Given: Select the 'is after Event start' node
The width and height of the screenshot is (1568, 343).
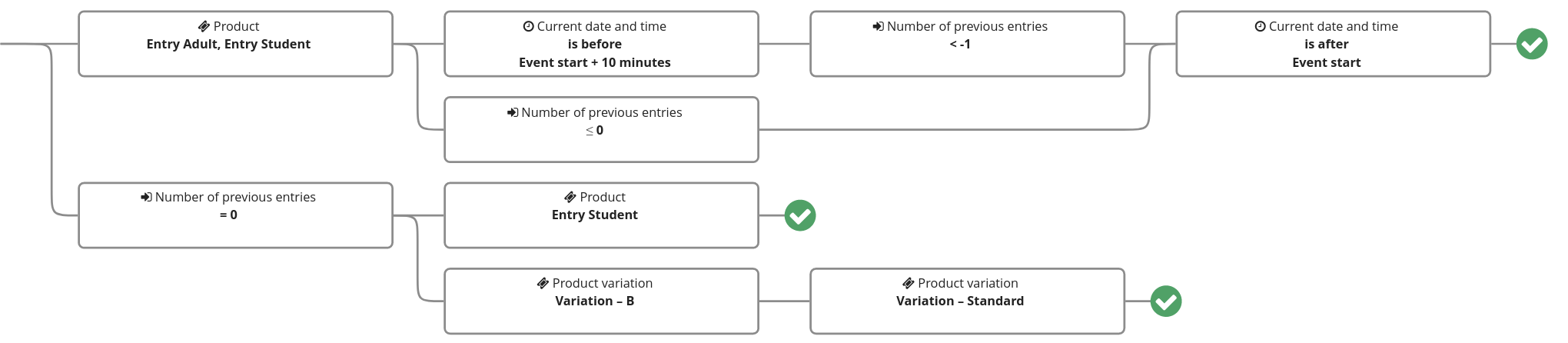Looking at the screenshot, I should click(1333, 45).
